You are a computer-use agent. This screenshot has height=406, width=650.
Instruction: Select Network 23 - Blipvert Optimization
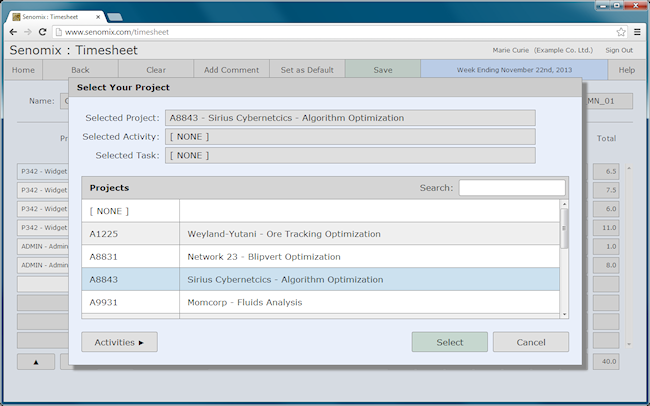tap(264, 257)
